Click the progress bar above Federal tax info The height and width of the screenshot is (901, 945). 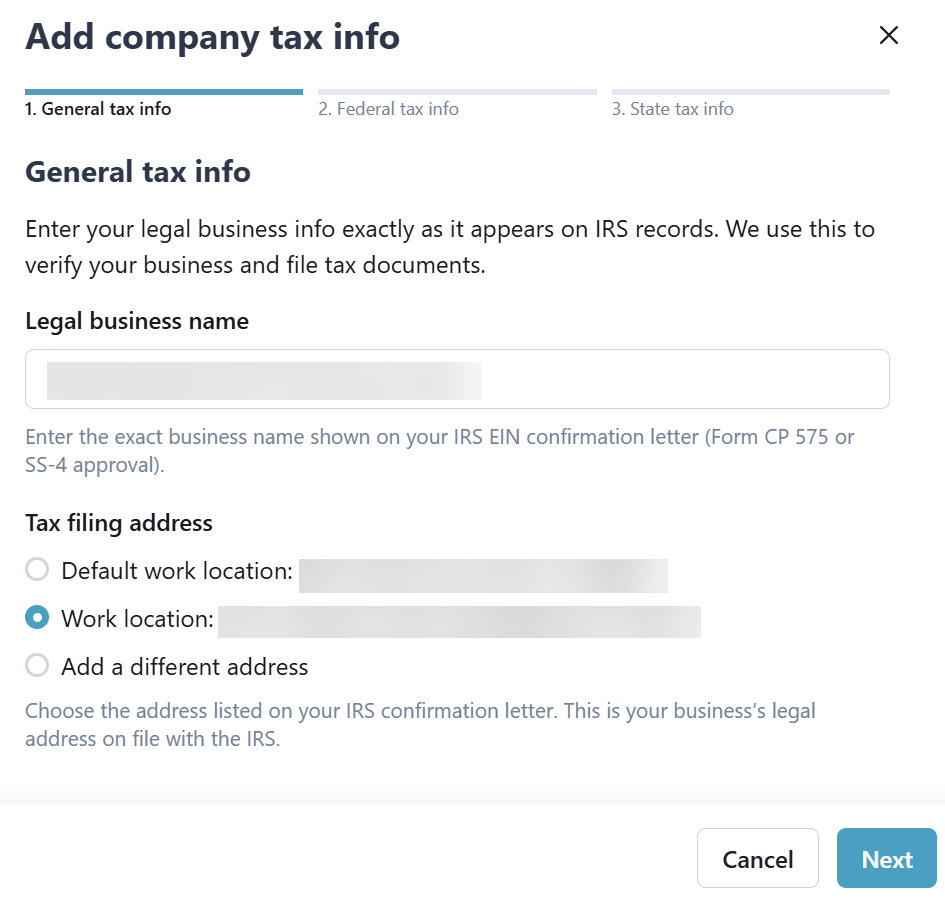pyautogui.click(x=457, y=92)
